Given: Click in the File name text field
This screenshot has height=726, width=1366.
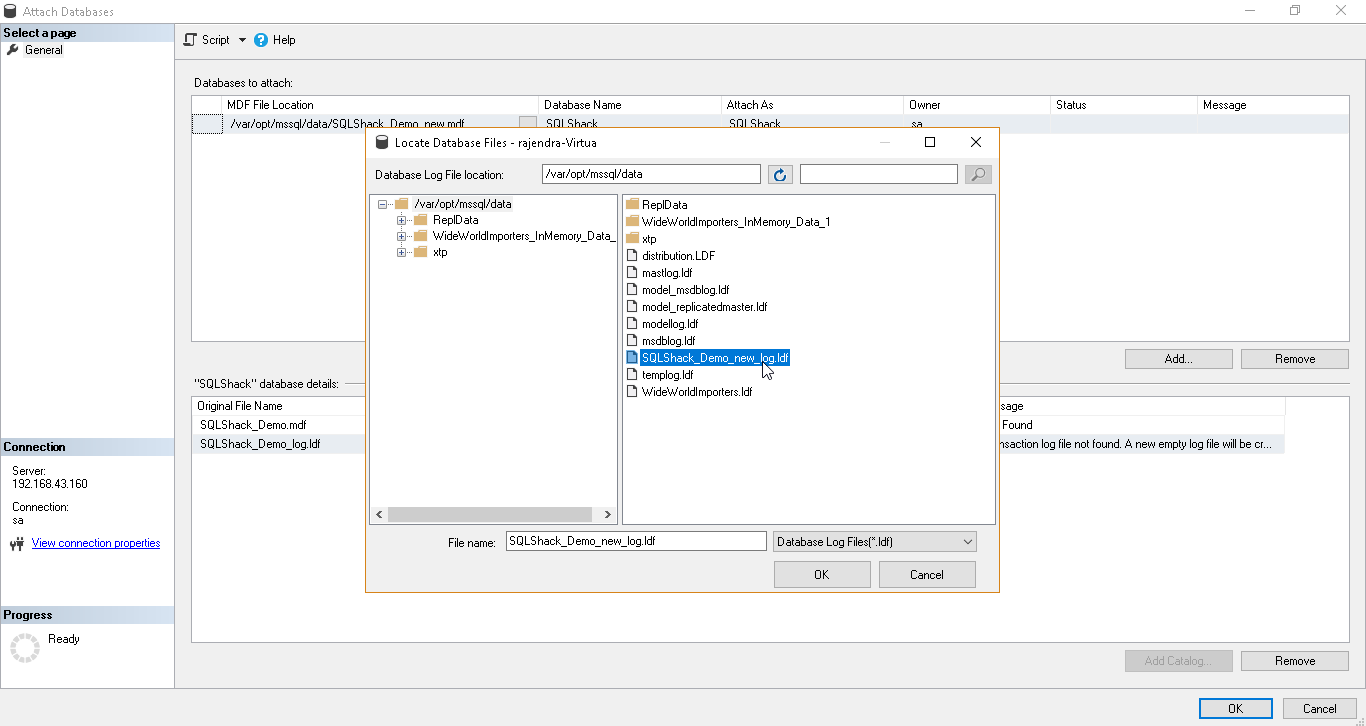Looking at the screenshot, I should [635, 541].
